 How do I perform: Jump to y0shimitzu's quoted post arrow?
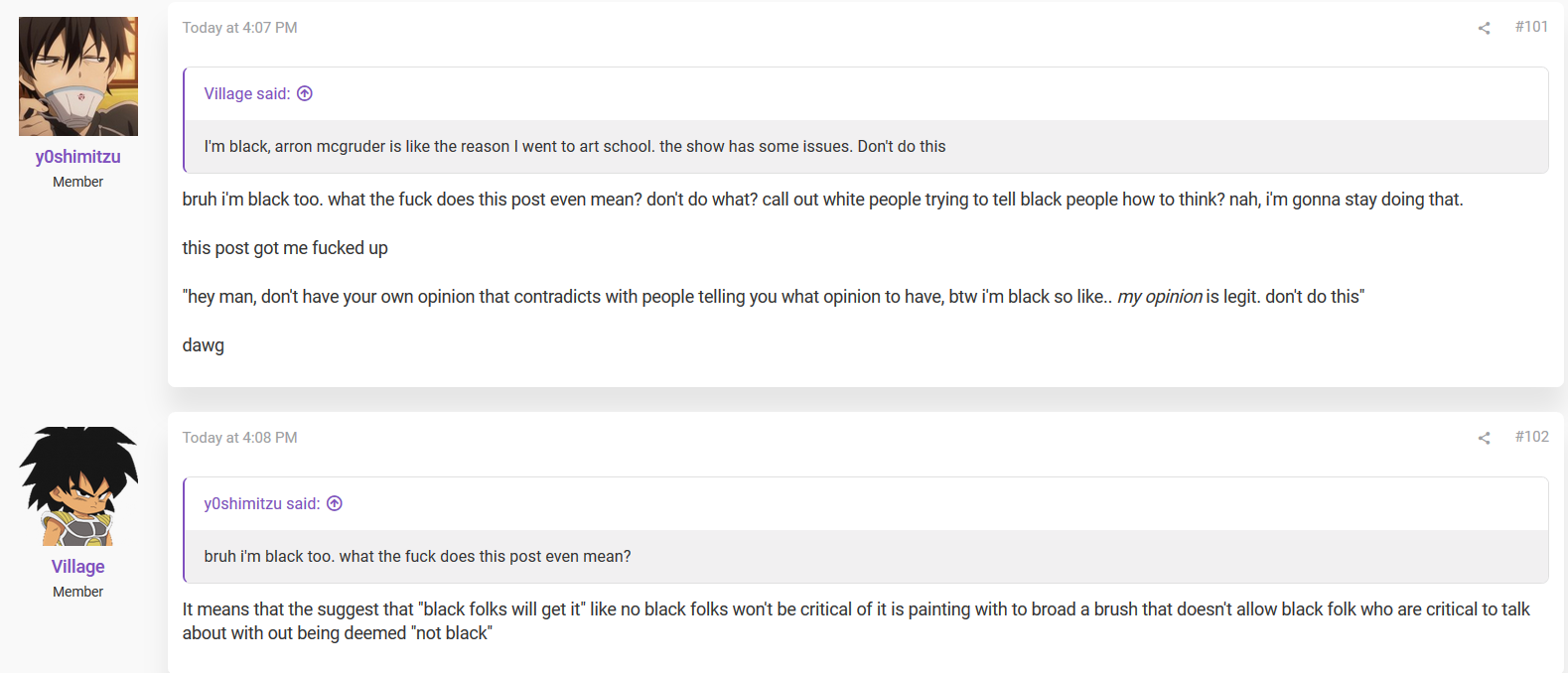335,503
